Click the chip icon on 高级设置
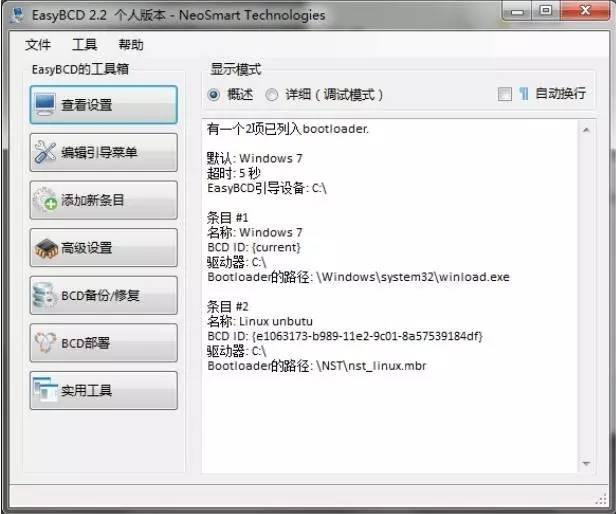 coord(46,248)
